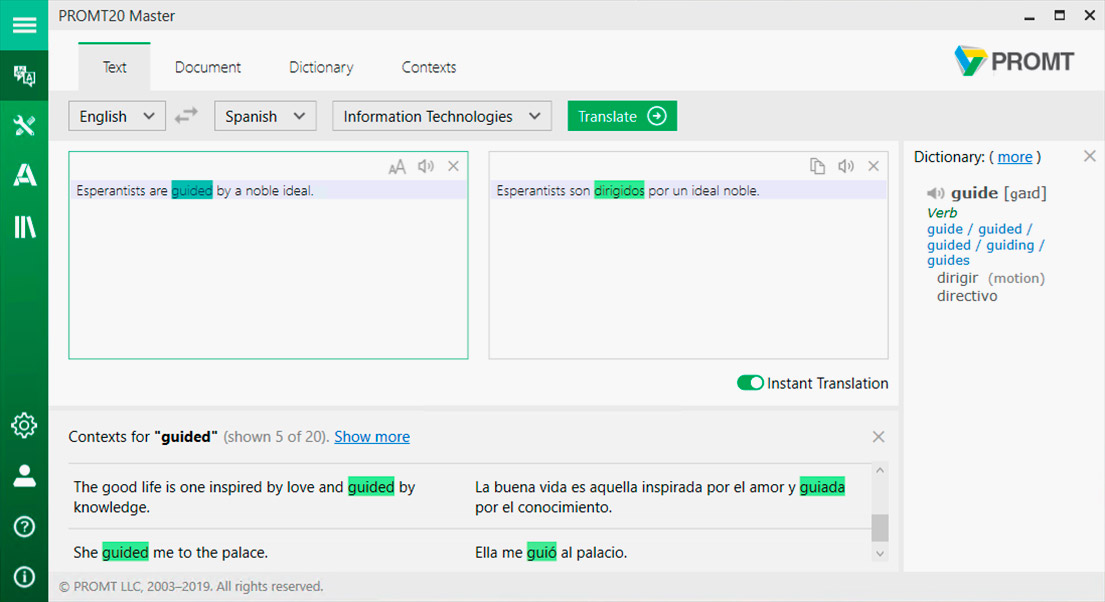Play pronunciation of the word guide

coord(936,193)
